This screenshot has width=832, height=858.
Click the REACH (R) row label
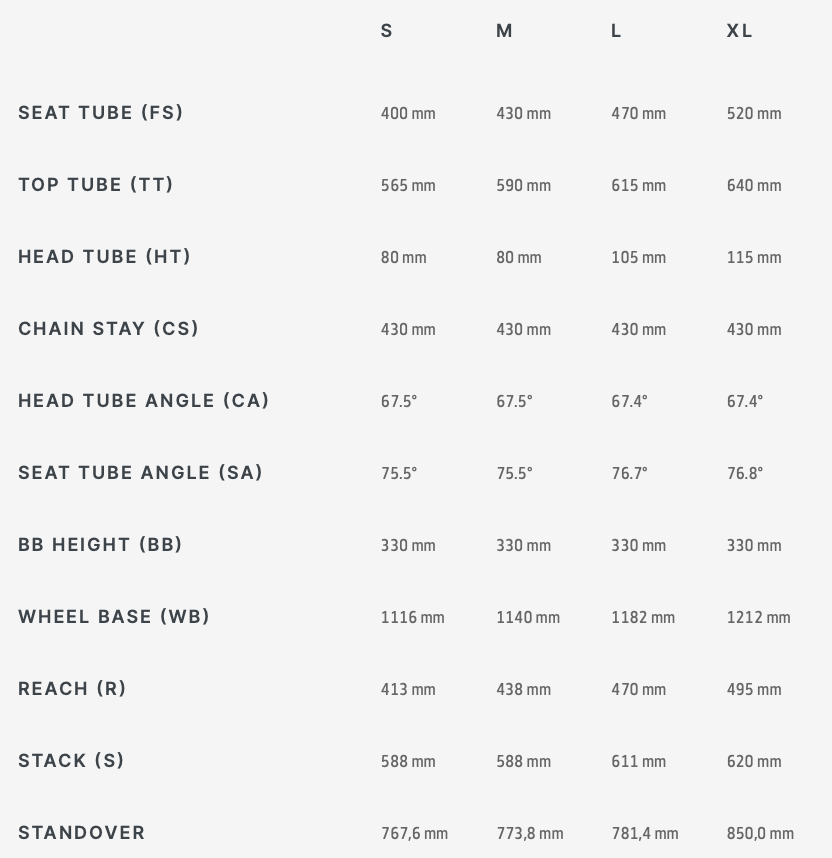pos(72,688)
